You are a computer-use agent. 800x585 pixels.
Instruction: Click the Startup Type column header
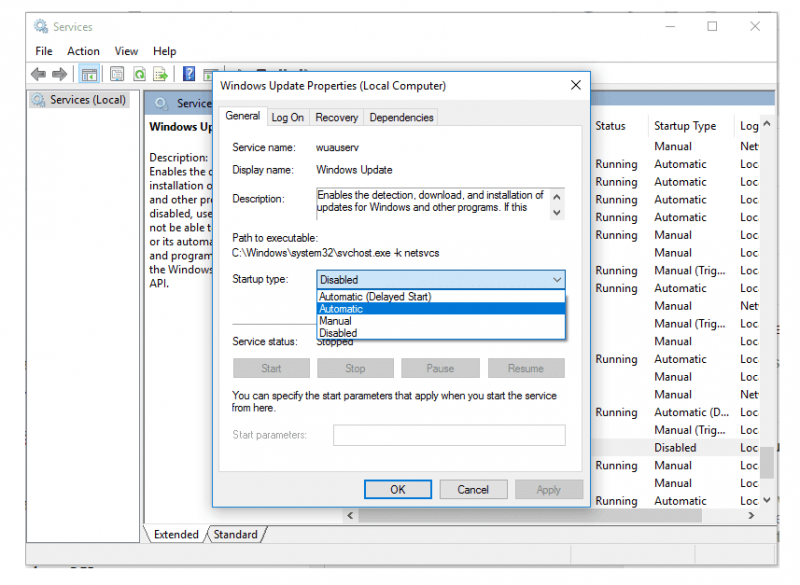pyautogui.click(x=685, y=126)
